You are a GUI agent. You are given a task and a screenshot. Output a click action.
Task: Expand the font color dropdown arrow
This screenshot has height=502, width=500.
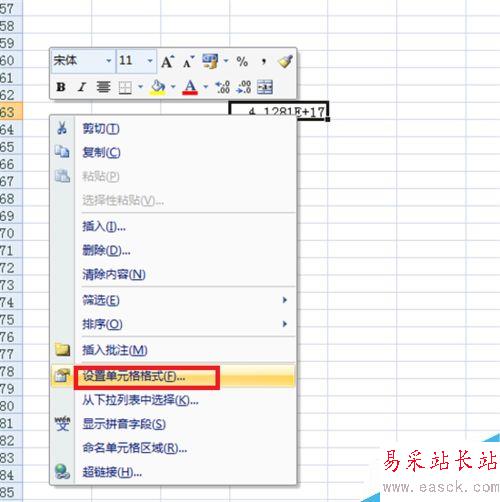point(206,87)
